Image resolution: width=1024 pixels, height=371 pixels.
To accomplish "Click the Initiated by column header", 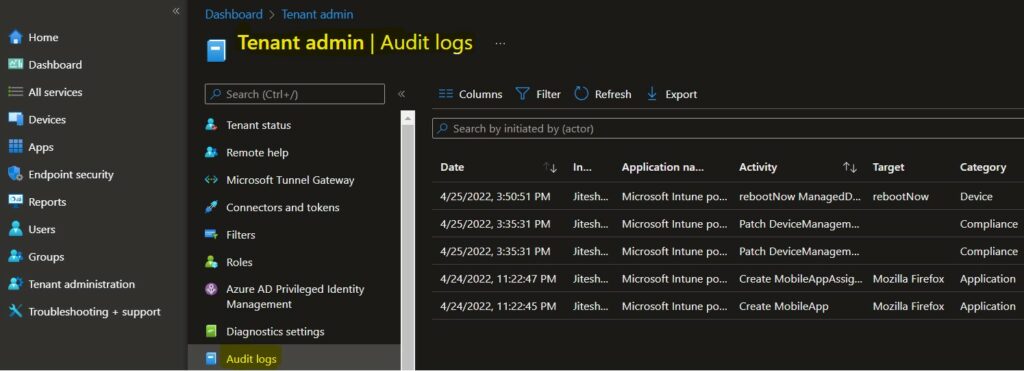I will click(x=583, y=167).
